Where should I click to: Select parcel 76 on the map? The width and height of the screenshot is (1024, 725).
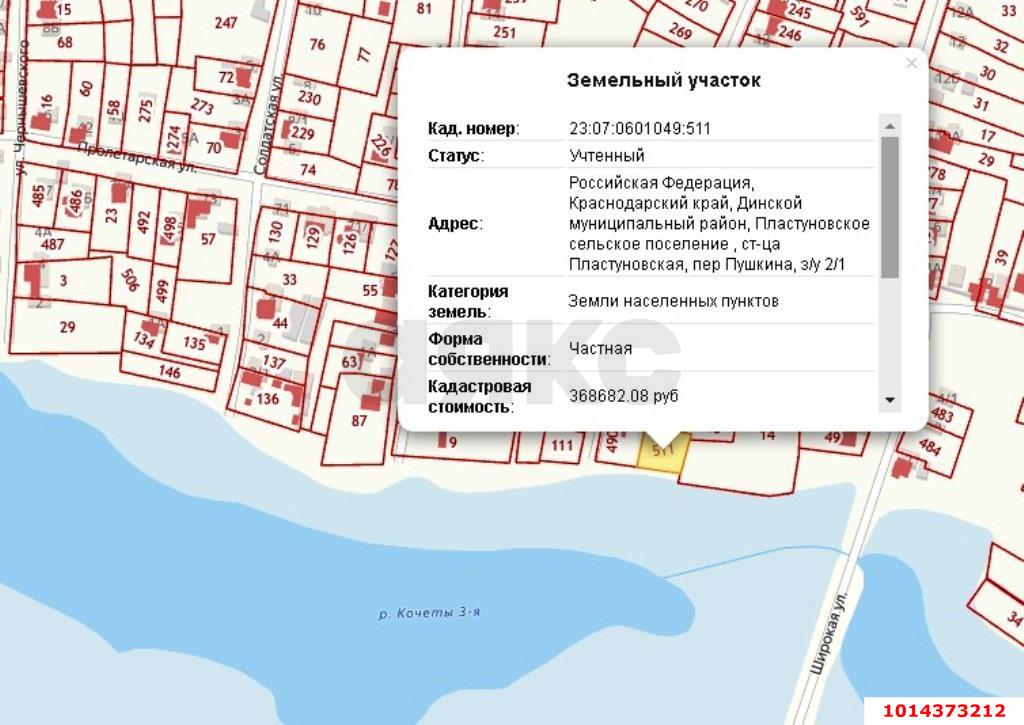click(318, 45)
